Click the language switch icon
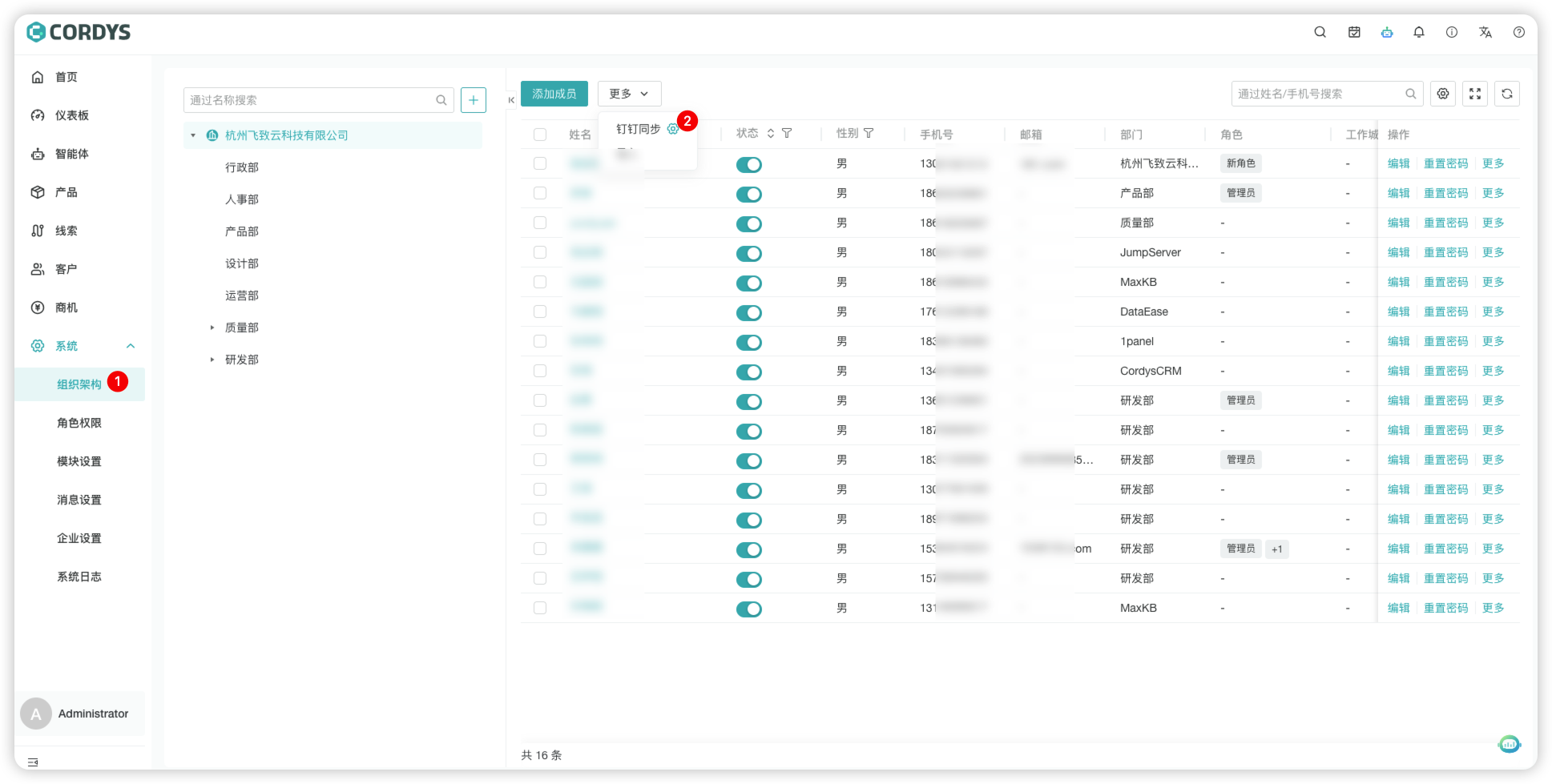Viewport: 1552px width, 784px height. pyautogui.click(x=1485, y=32)
